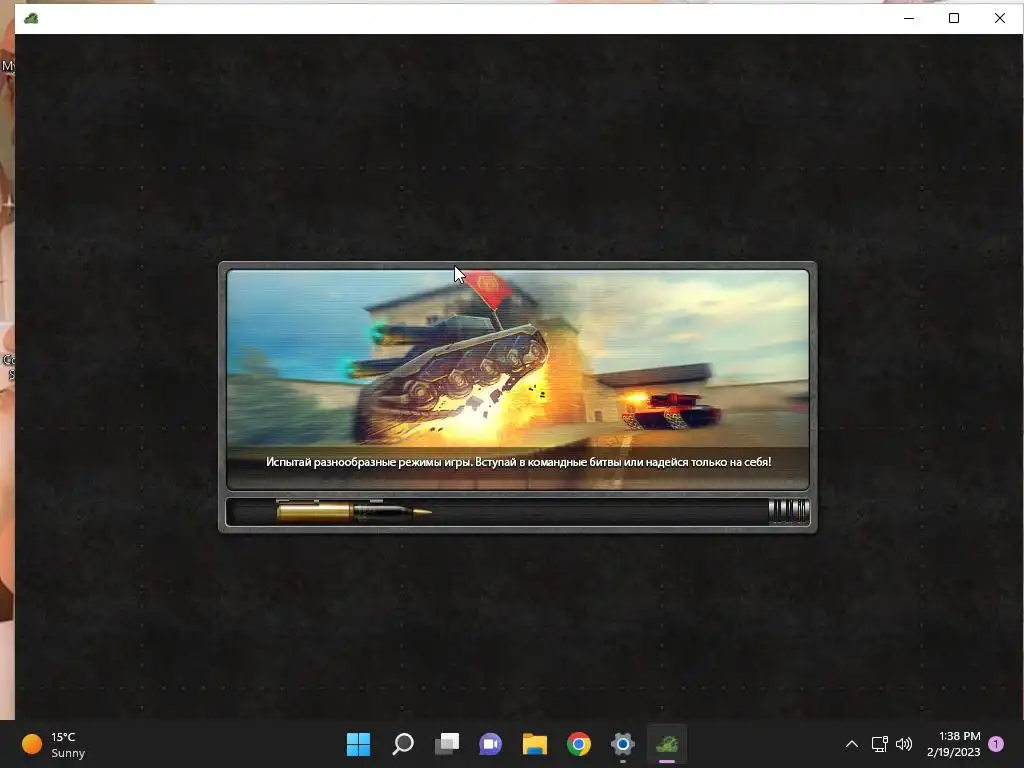This screenshot has width=1024, height=768.
Task: Open network status tray icon
Action: point(880,744)
